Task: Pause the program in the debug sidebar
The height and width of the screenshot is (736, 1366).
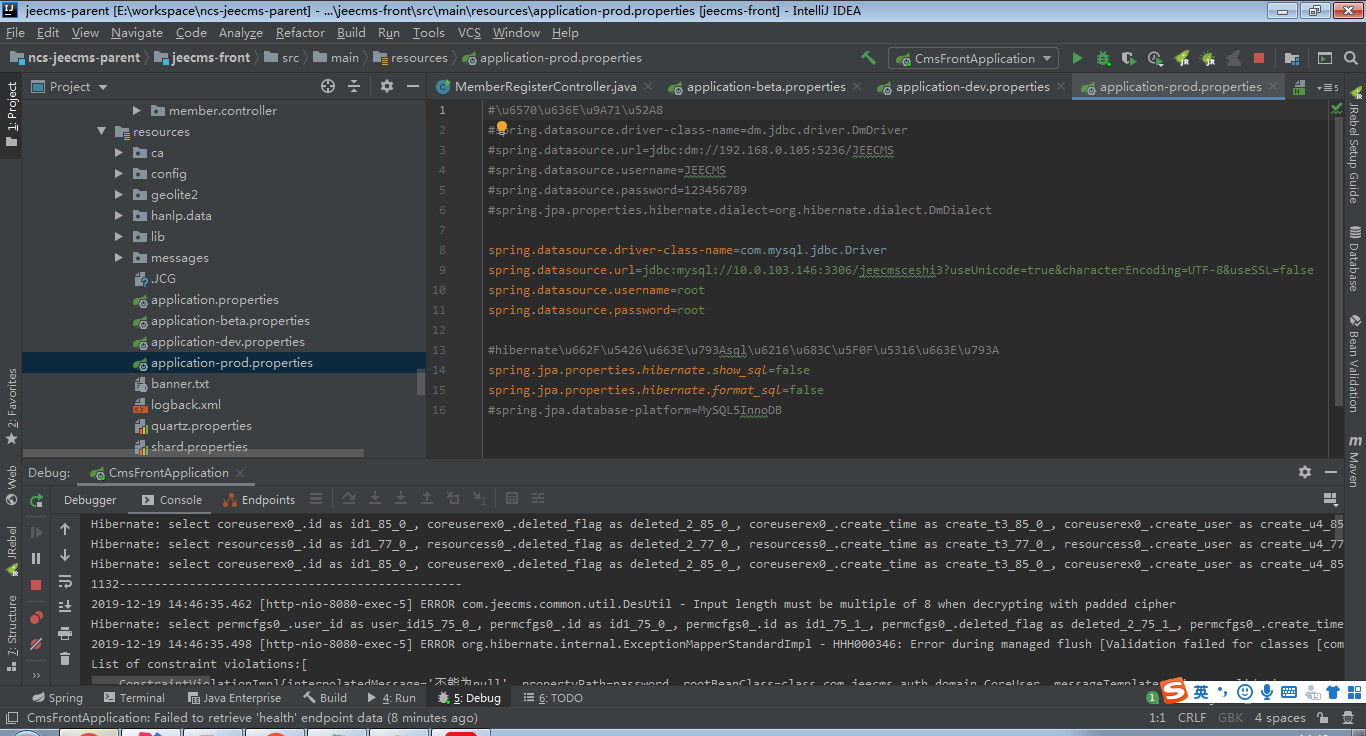Action: (36, 559)
